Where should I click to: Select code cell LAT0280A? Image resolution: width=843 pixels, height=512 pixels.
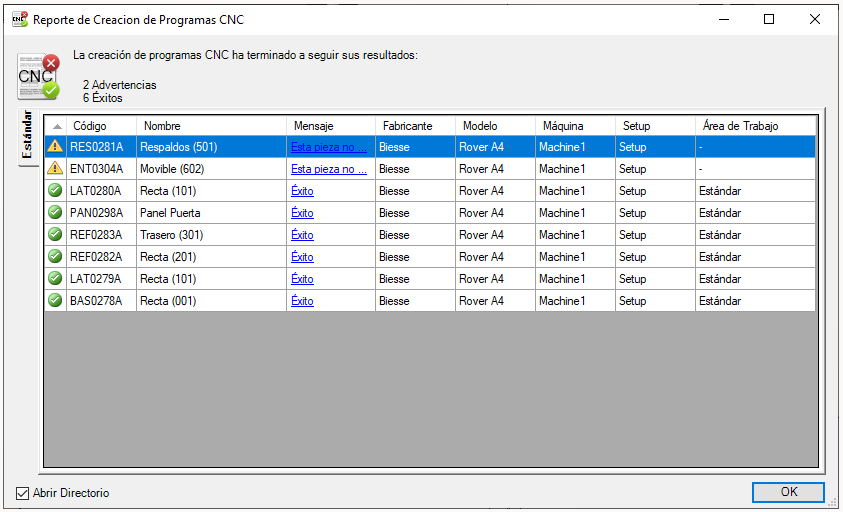tap(102, 191)
